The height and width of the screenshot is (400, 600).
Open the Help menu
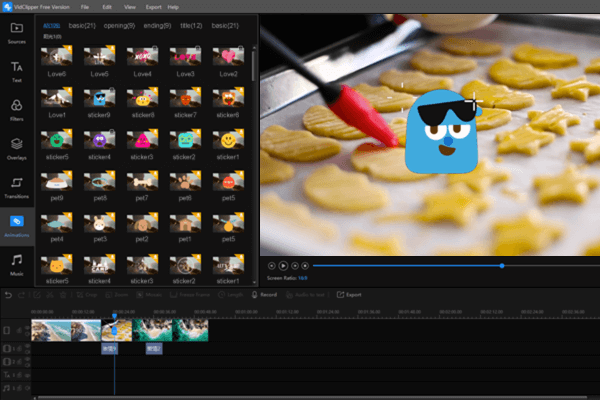(x=173, y=7)
